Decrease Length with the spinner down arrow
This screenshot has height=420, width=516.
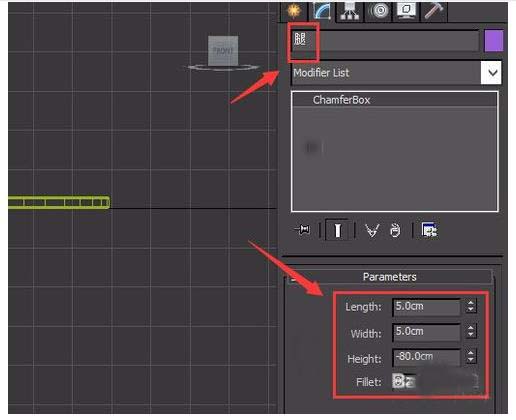pos(470,310)
